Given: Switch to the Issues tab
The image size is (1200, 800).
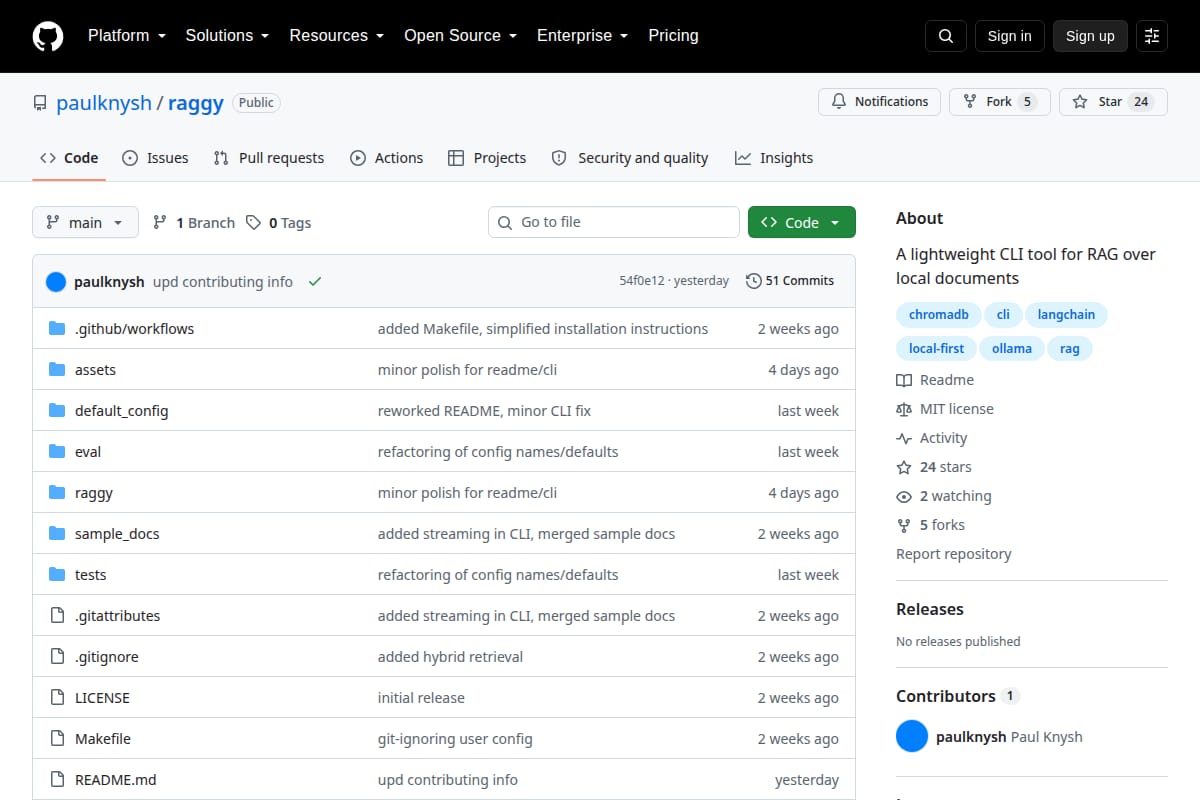Looking at the screenshot, I should (155, 158).
